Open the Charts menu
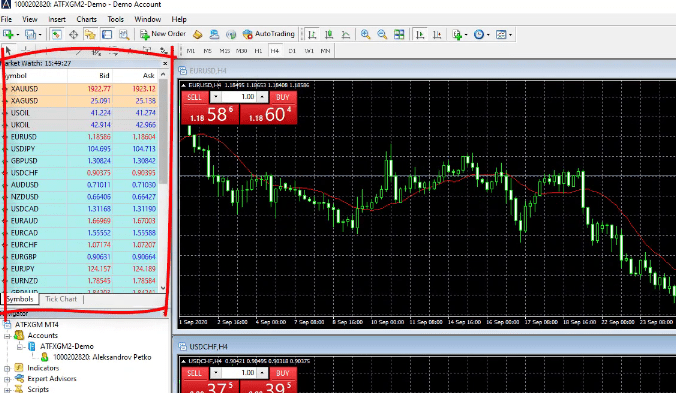The height and width of the screenshot is (393, 676). (86, 19)
